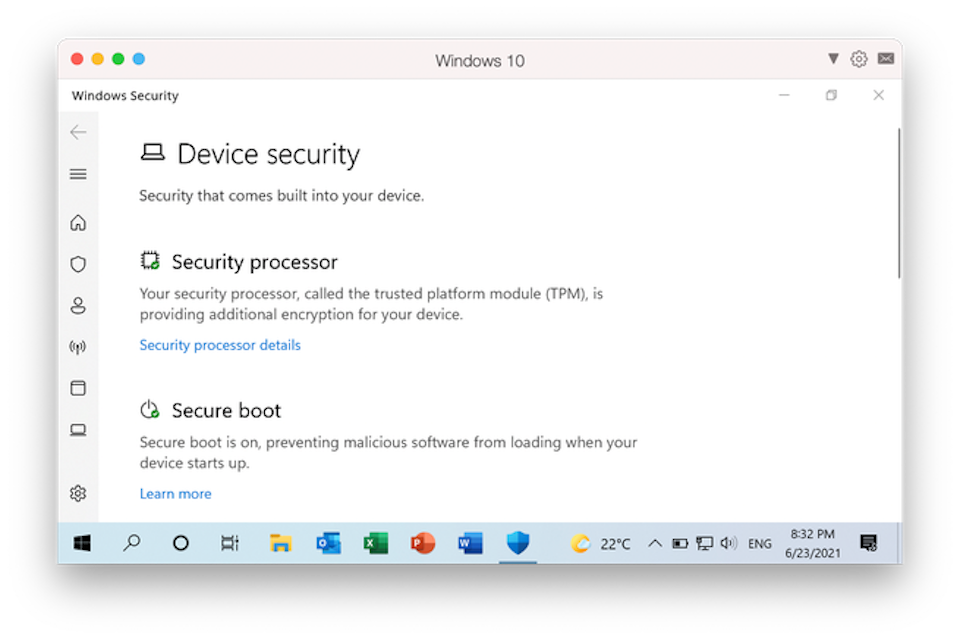960x640 pixels.
Task: Open Security processor details link
Action: coord(220,345)
